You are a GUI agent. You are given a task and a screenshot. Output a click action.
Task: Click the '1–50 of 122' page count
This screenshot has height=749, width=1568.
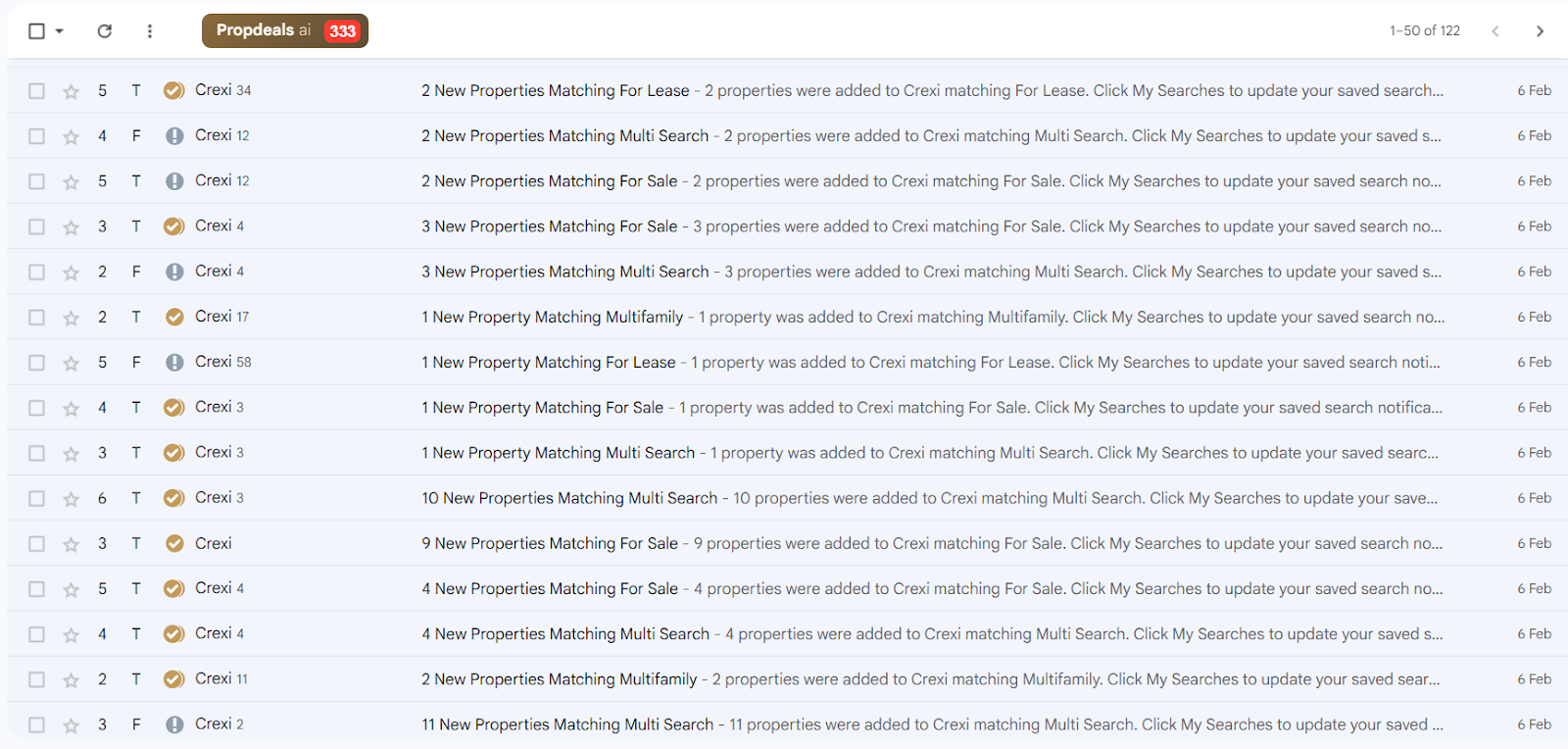click(1424, 31)
